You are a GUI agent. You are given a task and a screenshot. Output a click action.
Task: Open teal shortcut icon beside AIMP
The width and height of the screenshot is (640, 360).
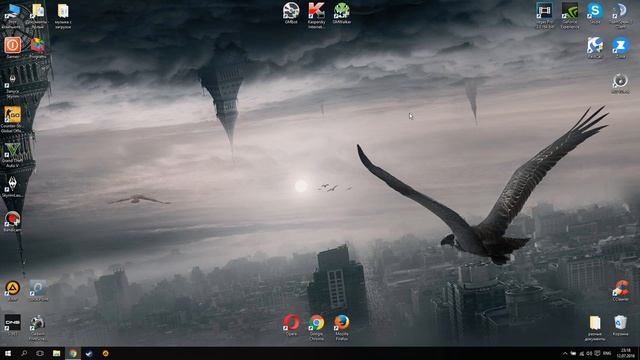38,288
